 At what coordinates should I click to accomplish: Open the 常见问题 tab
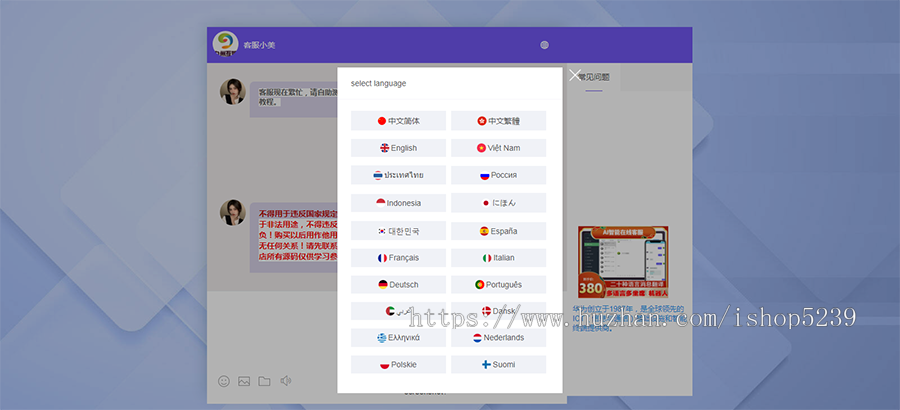point(593,77)
